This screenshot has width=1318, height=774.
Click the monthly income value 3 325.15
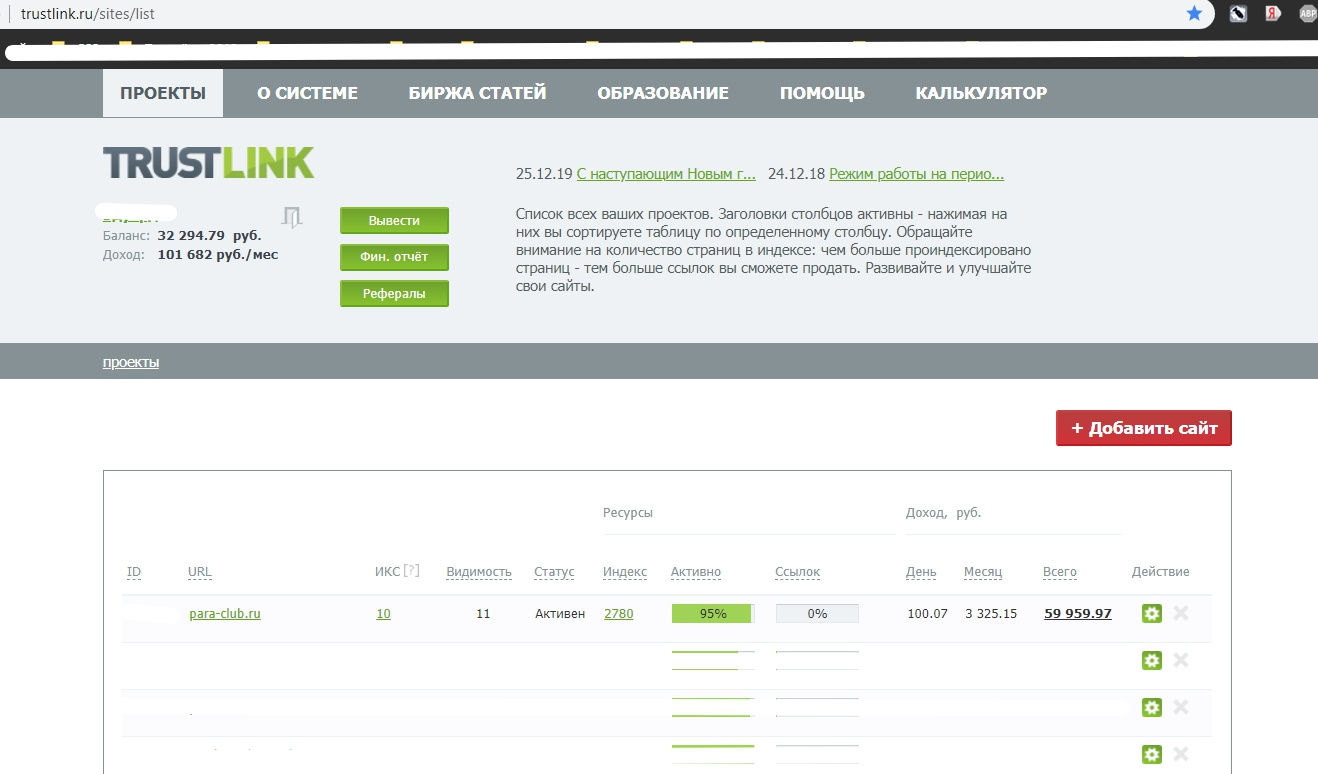[x=991, y=613]
